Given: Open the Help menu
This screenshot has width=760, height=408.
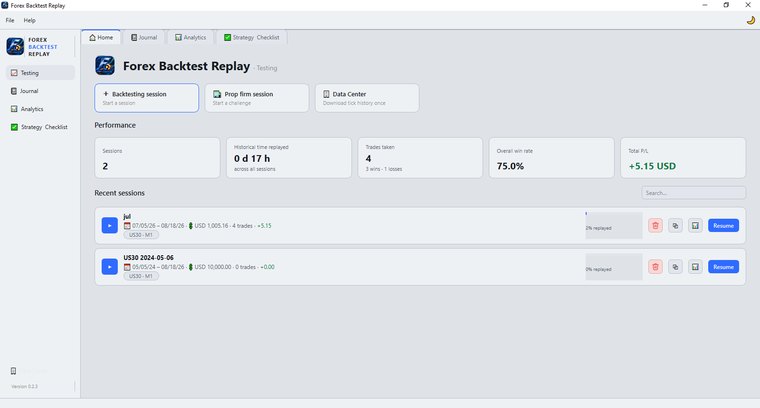Looking at the screenshot, I should [x=30, y=20].
